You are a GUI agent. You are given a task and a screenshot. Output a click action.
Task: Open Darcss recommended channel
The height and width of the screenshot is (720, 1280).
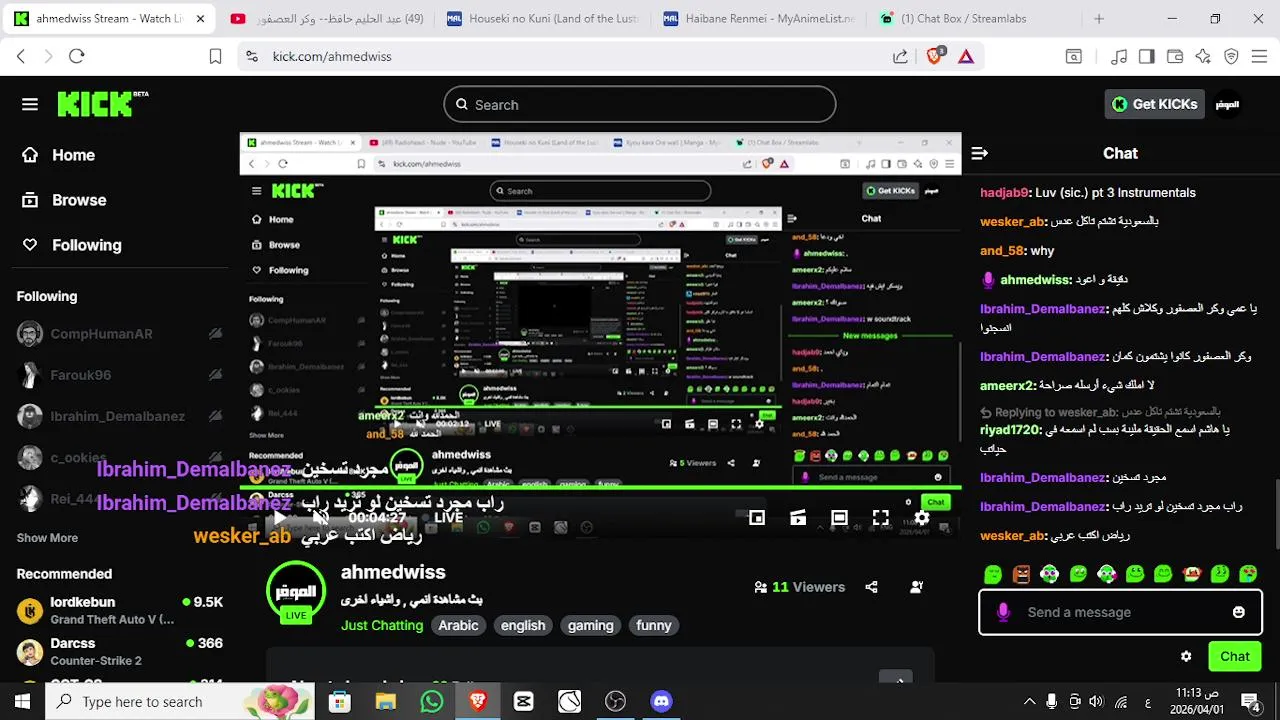click(119, 651)
